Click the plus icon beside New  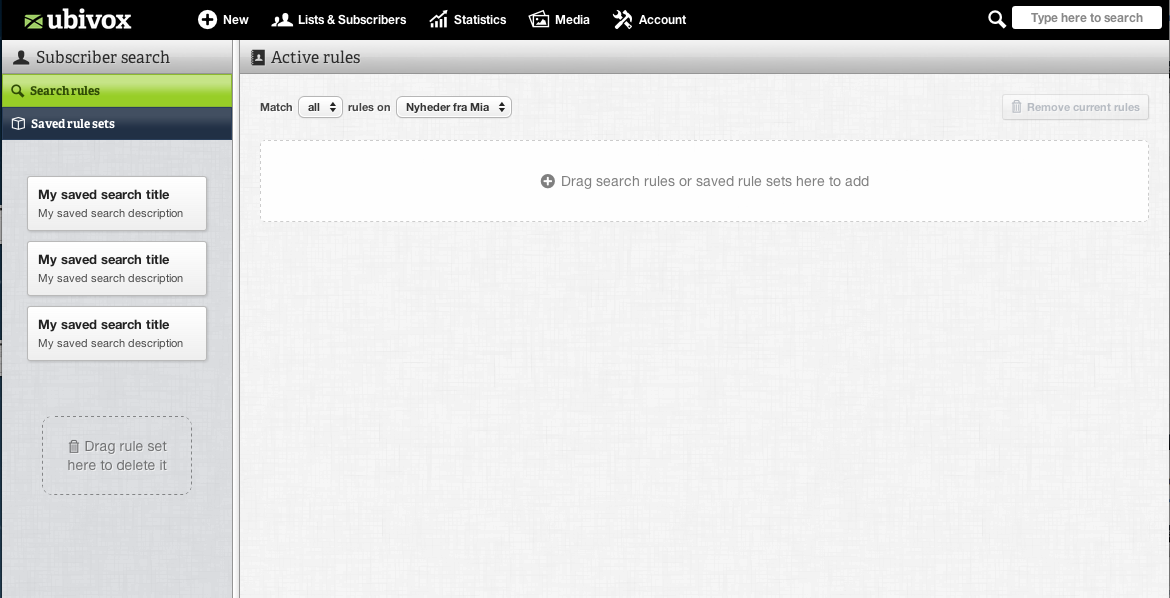(207, 19)
